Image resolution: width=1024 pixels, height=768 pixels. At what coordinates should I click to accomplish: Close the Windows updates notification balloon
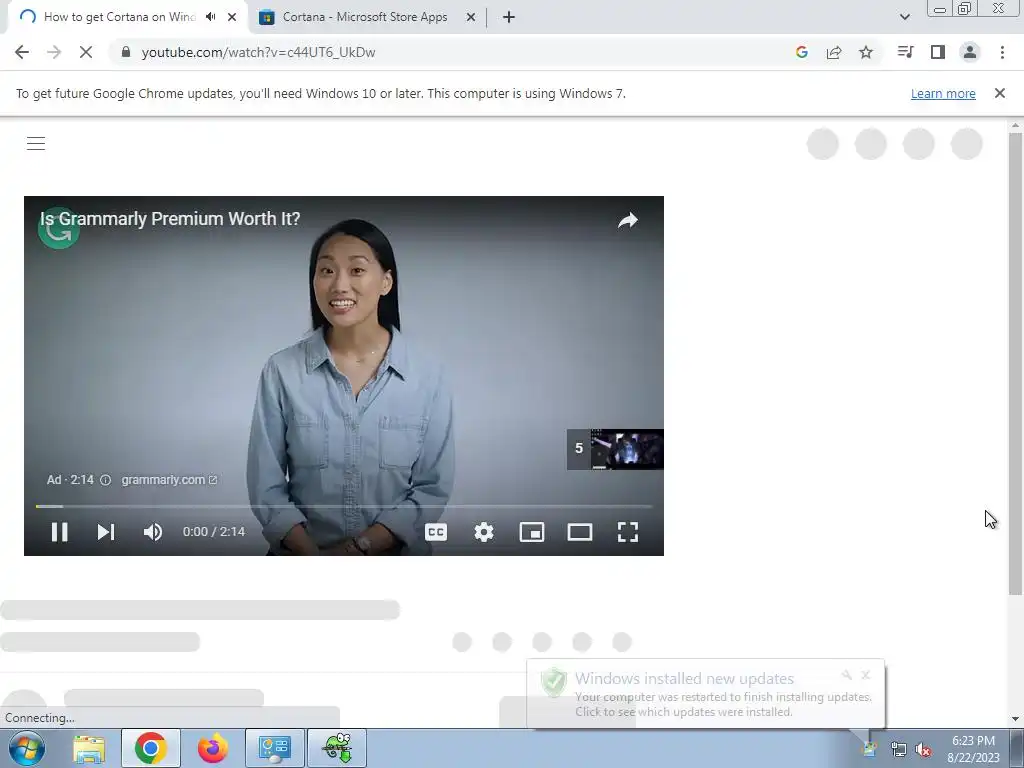point(866,675)
